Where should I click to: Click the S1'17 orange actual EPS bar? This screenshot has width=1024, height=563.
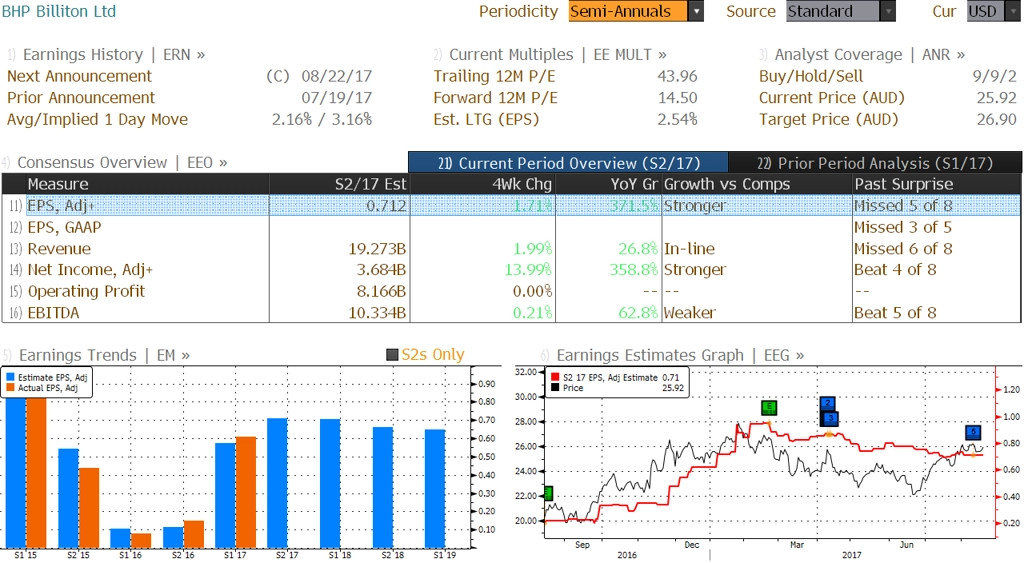(246, 492)
